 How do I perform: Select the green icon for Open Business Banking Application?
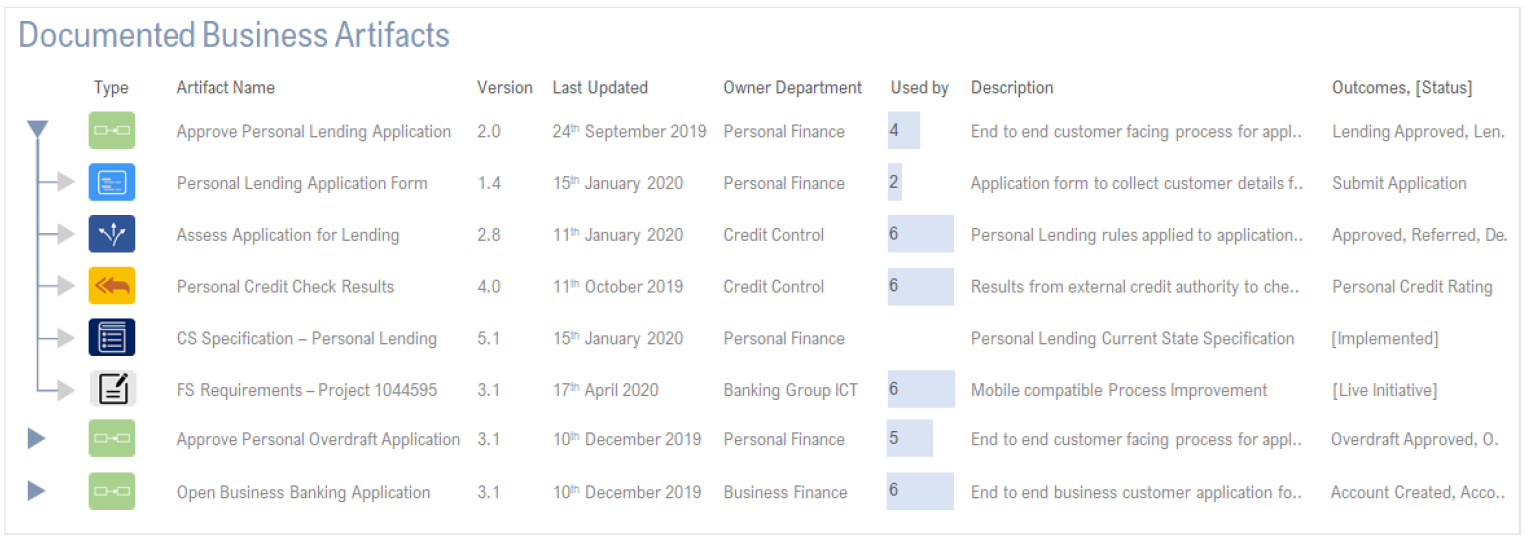coord(112,491)
